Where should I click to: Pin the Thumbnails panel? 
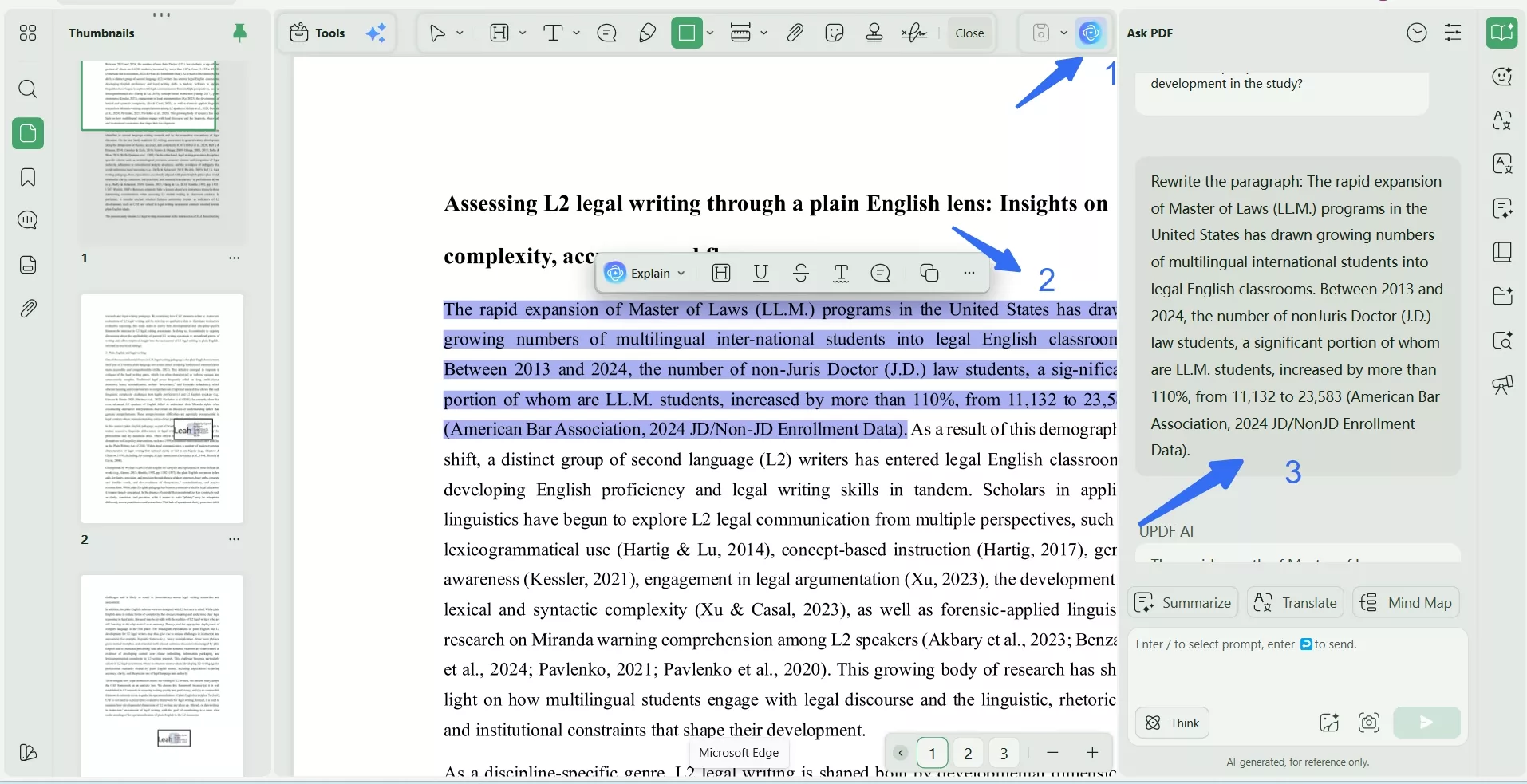pos(239,33)
